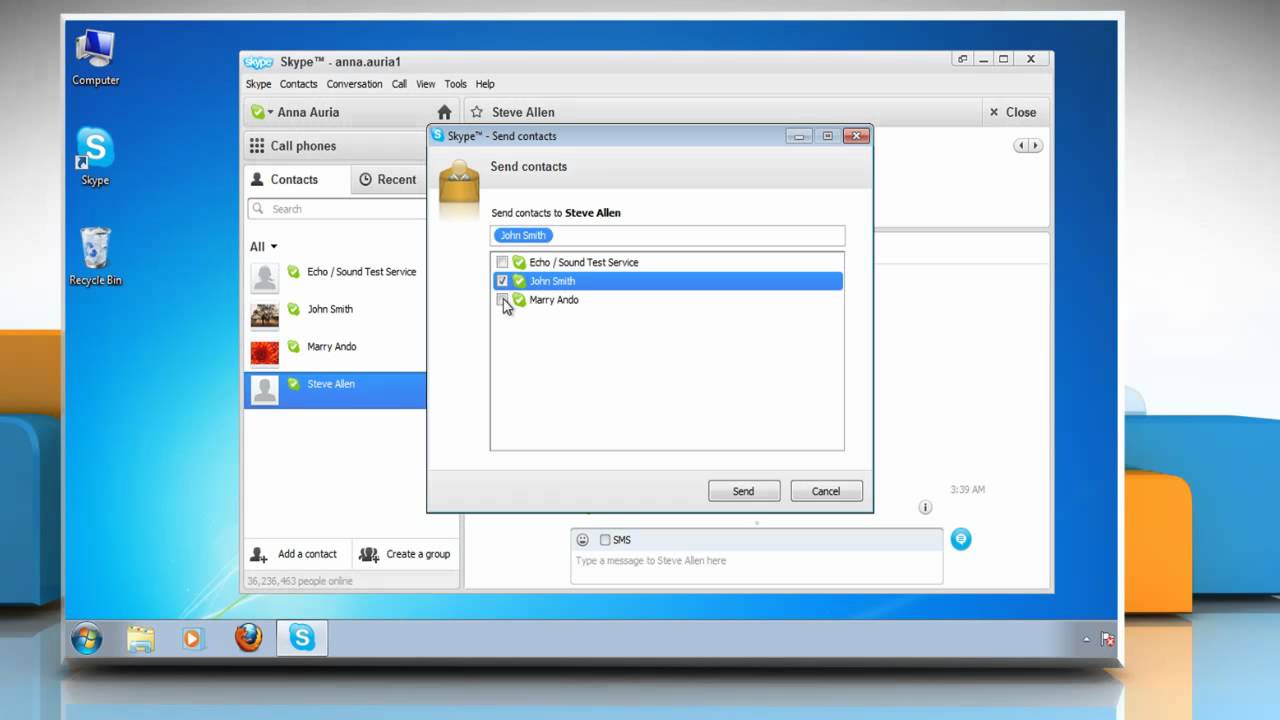Open the View menu

(x=425, y=84)
